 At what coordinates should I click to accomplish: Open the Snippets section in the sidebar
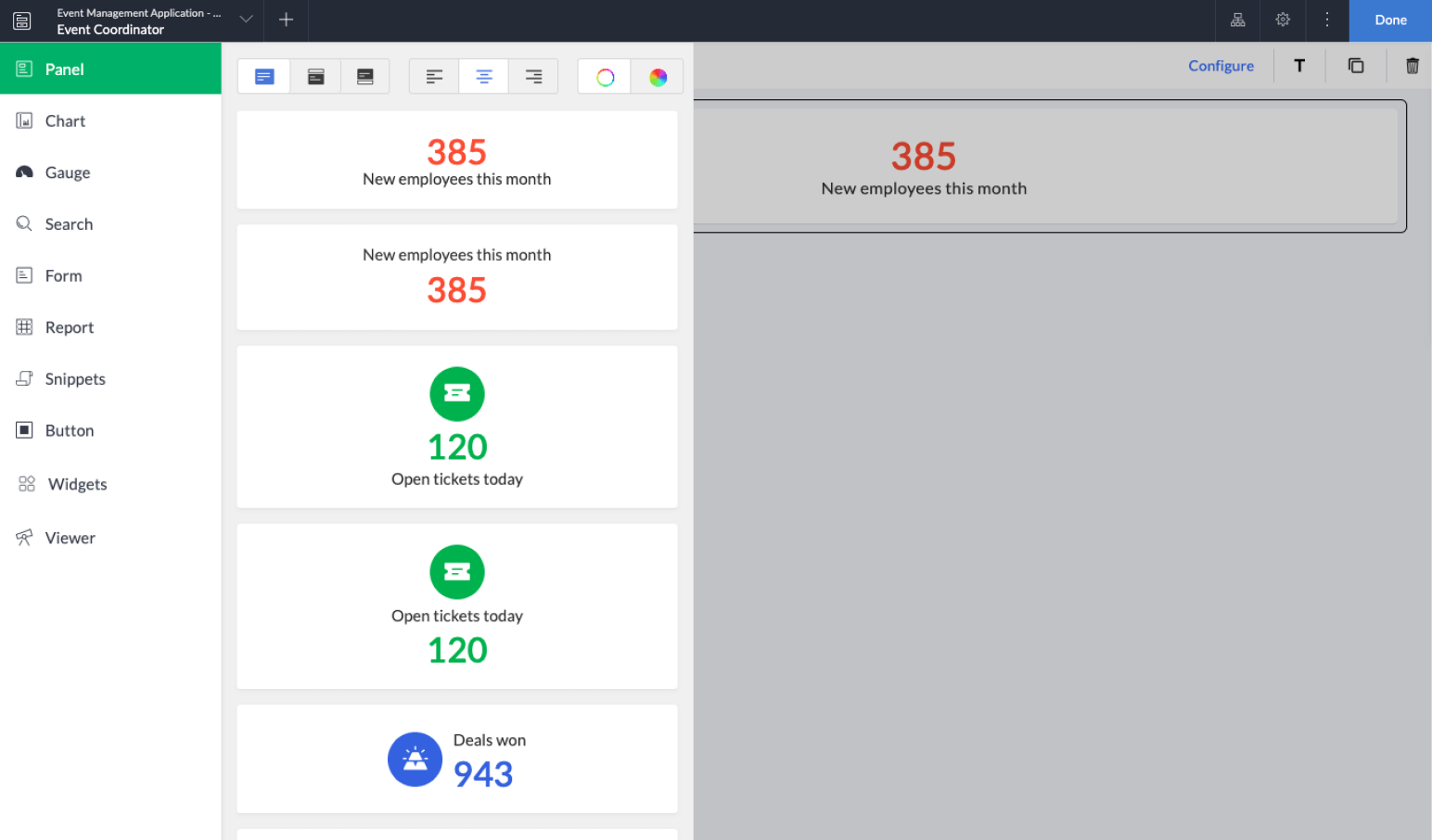74,378
